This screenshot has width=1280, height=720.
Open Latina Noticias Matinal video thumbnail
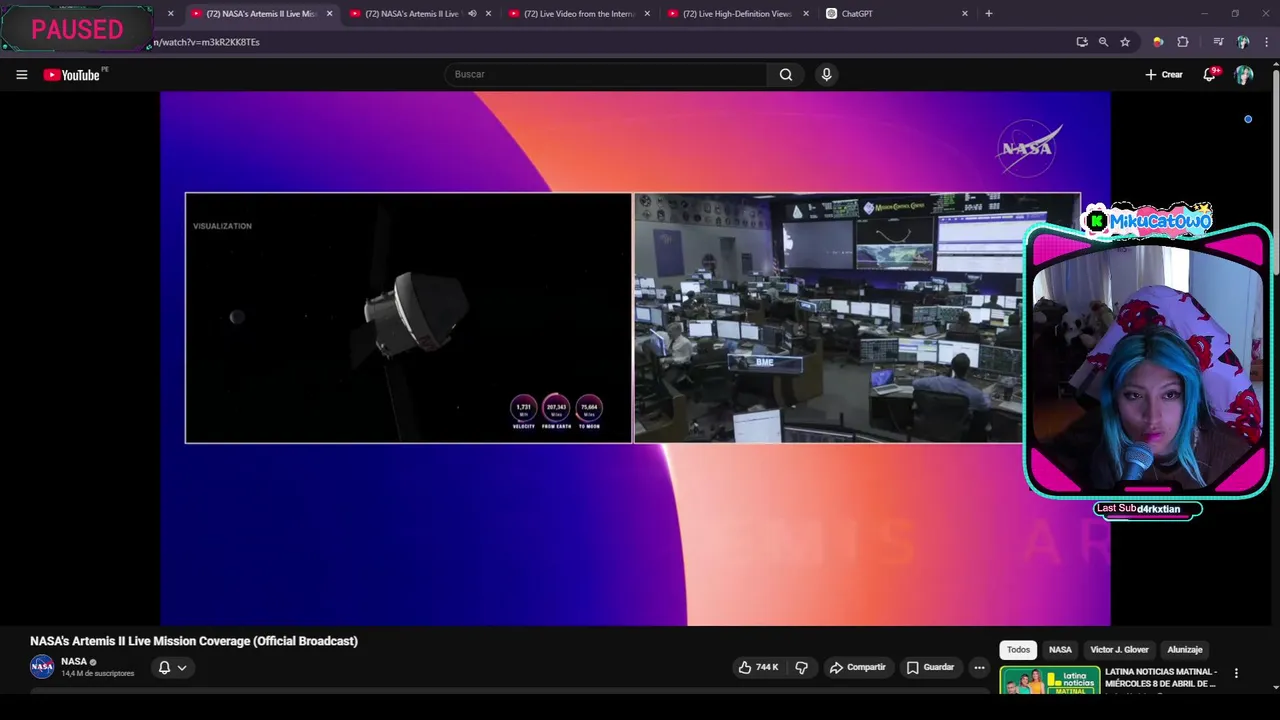click(x=1050, y=680)
